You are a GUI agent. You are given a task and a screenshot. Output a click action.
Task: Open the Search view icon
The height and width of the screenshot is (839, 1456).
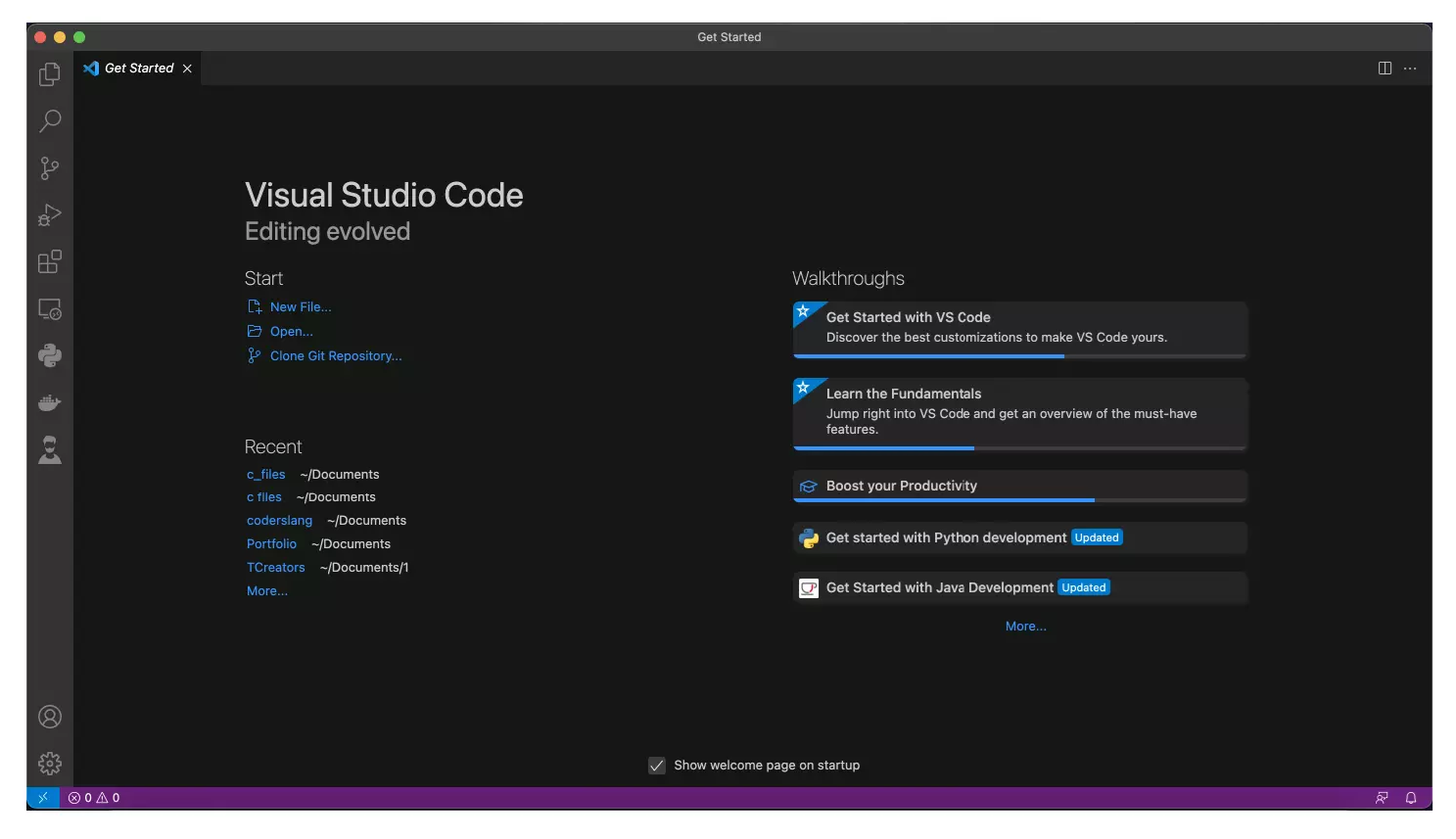[50, 121]
